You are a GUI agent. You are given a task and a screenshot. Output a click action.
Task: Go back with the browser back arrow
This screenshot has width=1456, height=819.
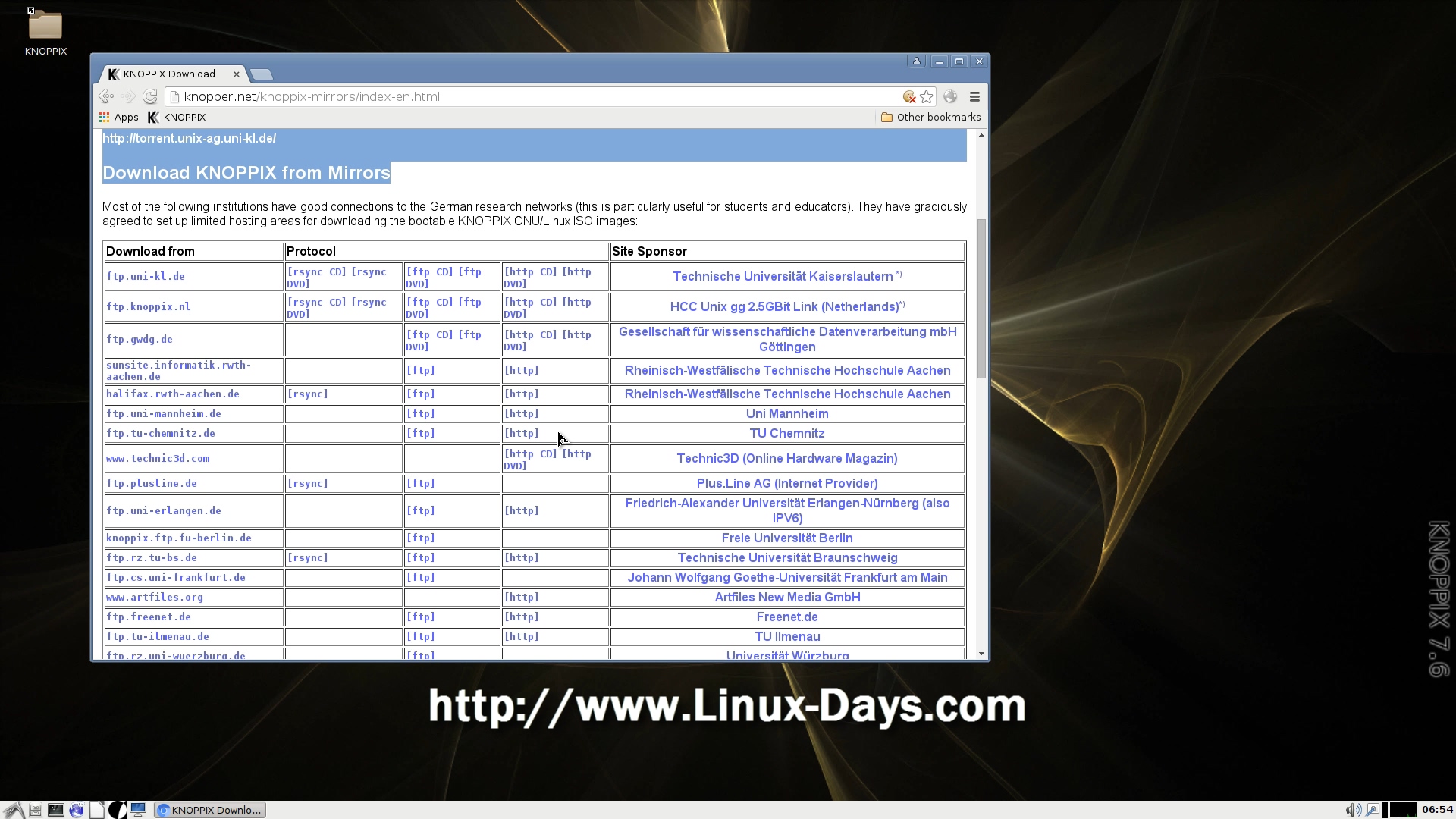coord(106,96)
